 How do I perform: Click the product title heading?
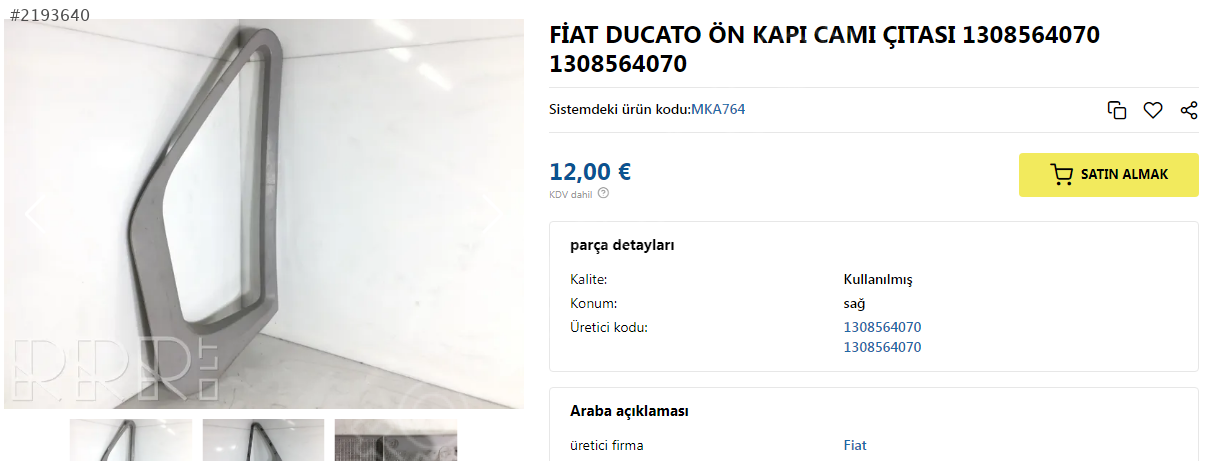click(825, 50)
